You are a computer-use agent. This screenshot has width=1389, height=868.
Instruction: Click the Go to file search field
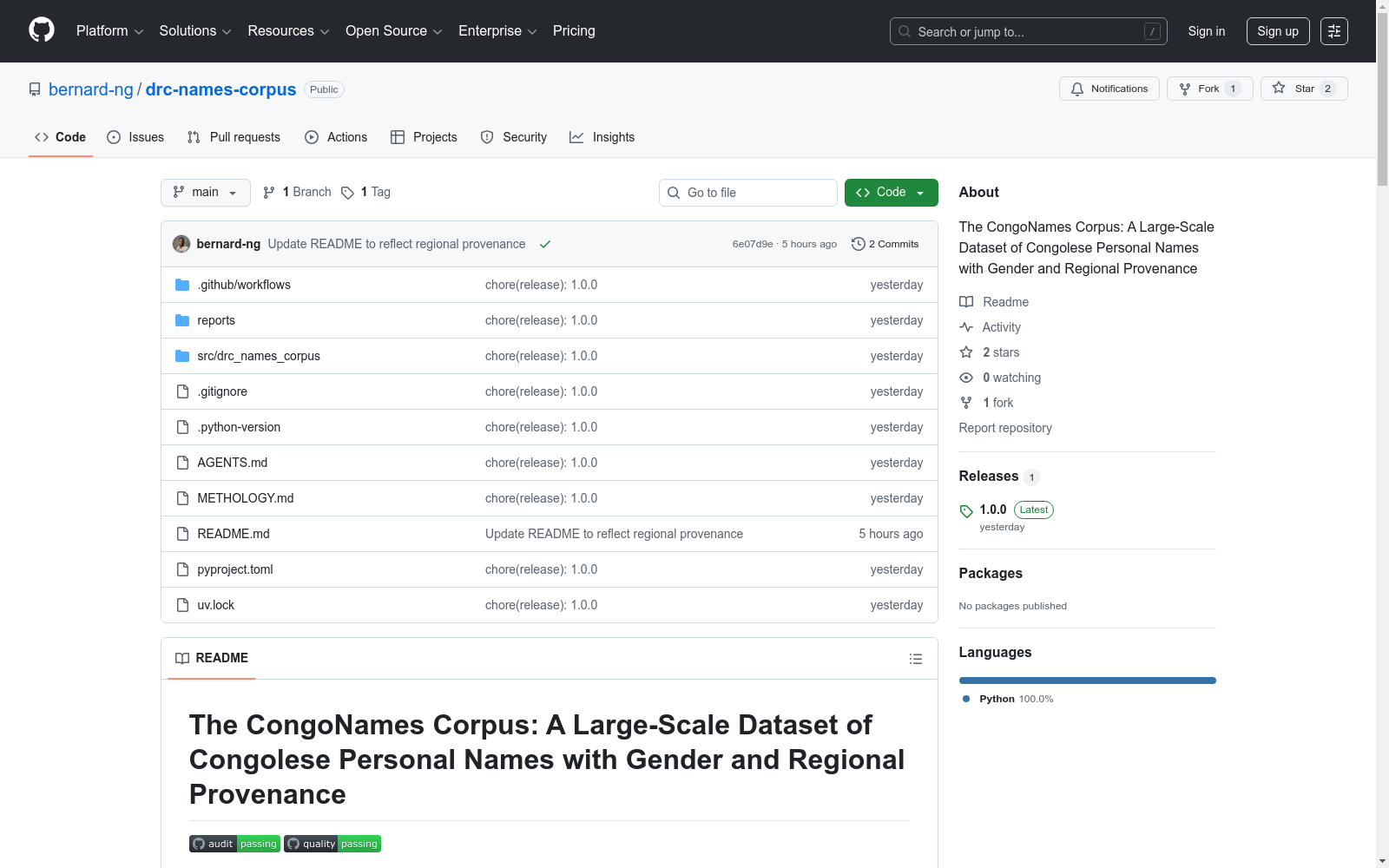coord(748,193)
